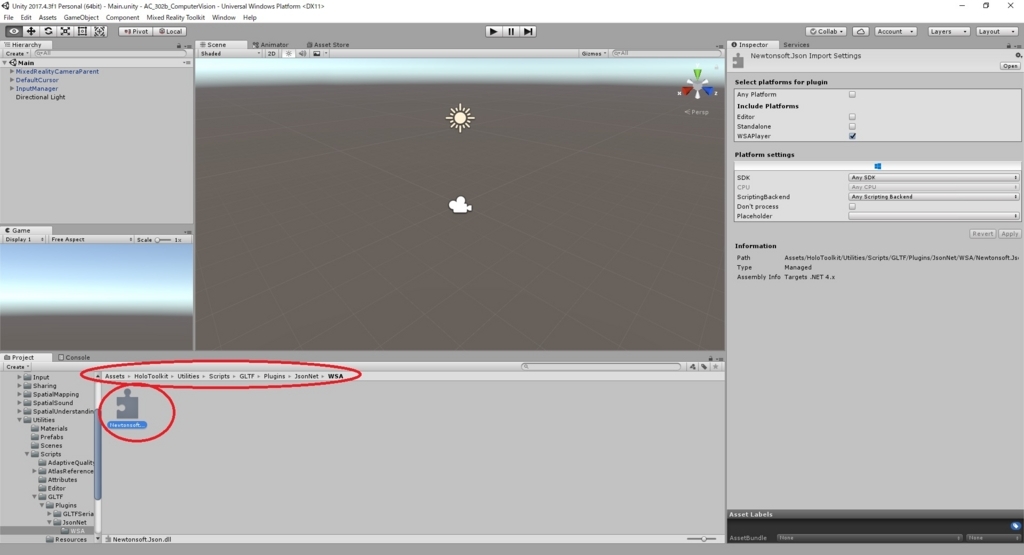Open the Layout dropdown

click(997, 31)
